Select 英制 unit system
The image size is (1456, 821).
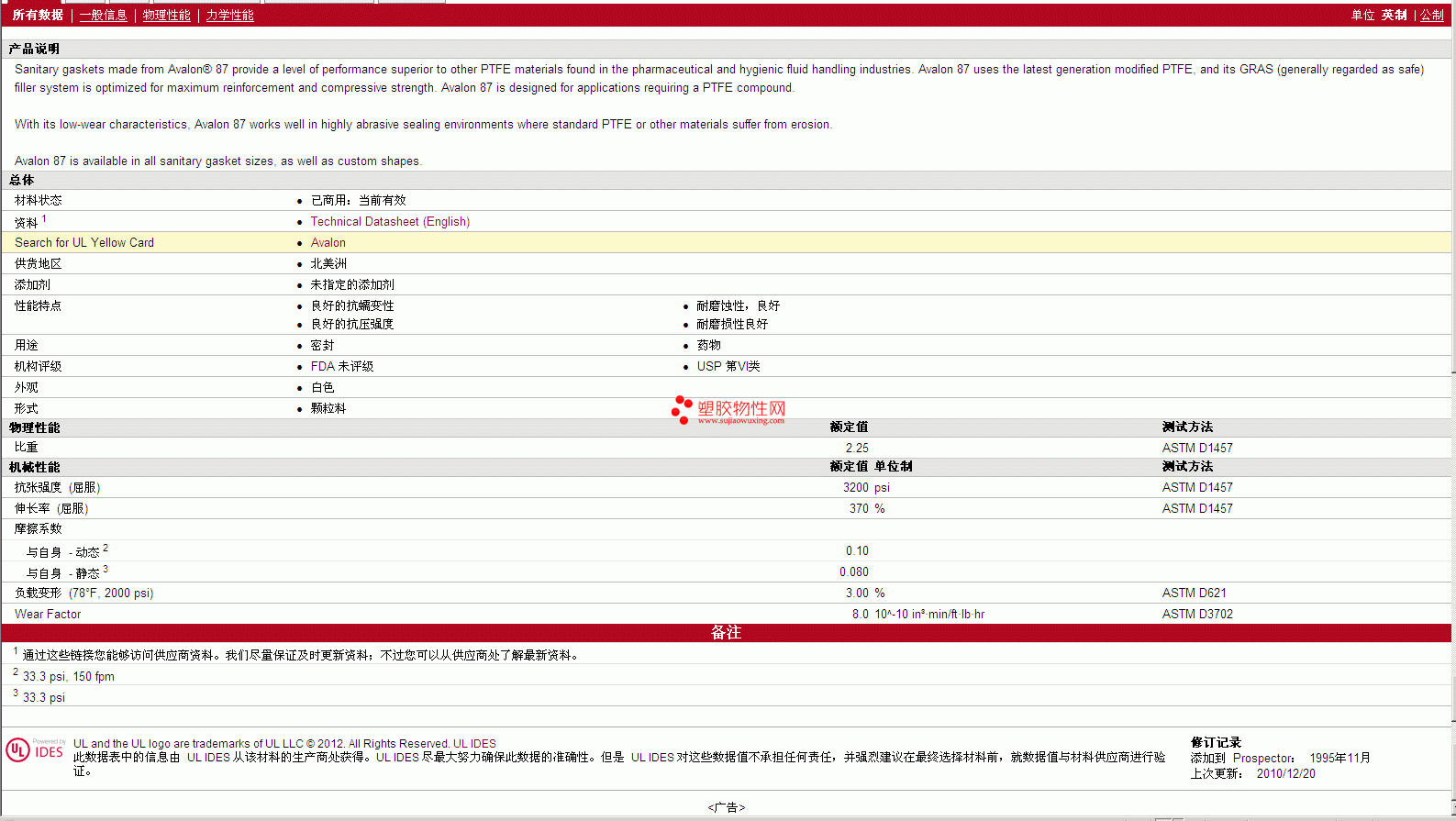click(1394, 15)
